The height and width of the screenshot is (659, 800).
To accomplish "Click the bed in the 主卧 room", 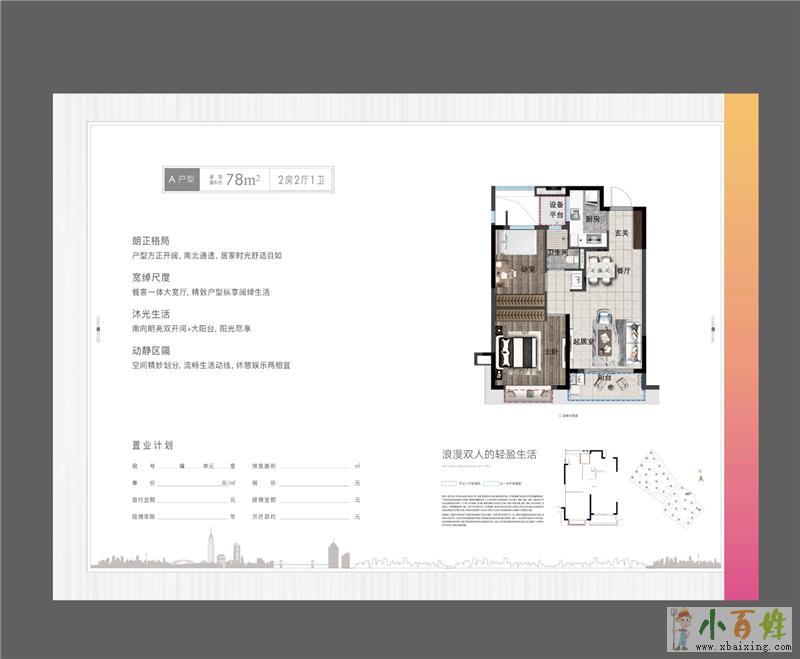I will [x=515, y=351].
